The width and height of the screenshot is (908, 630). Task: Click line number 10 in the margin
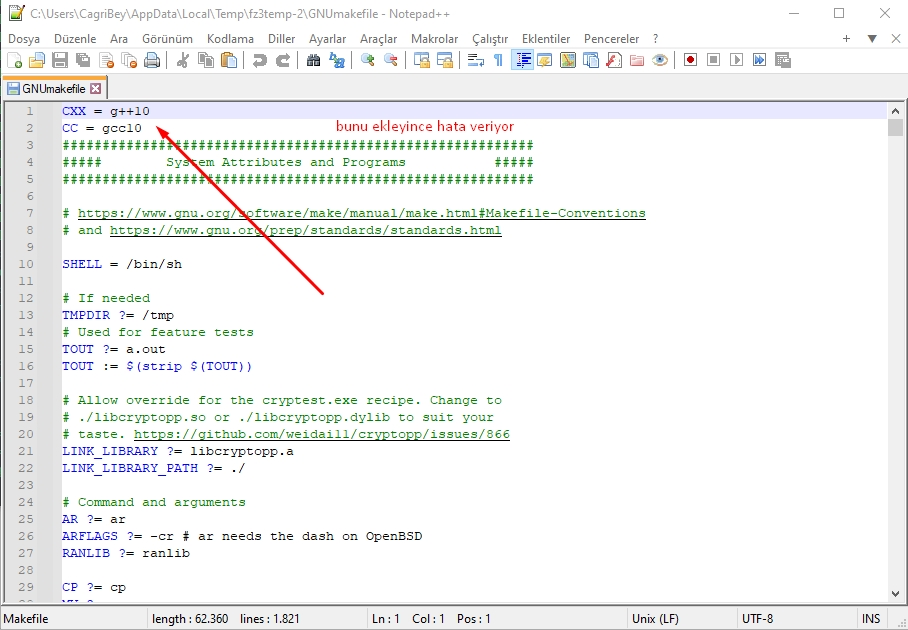26,264
